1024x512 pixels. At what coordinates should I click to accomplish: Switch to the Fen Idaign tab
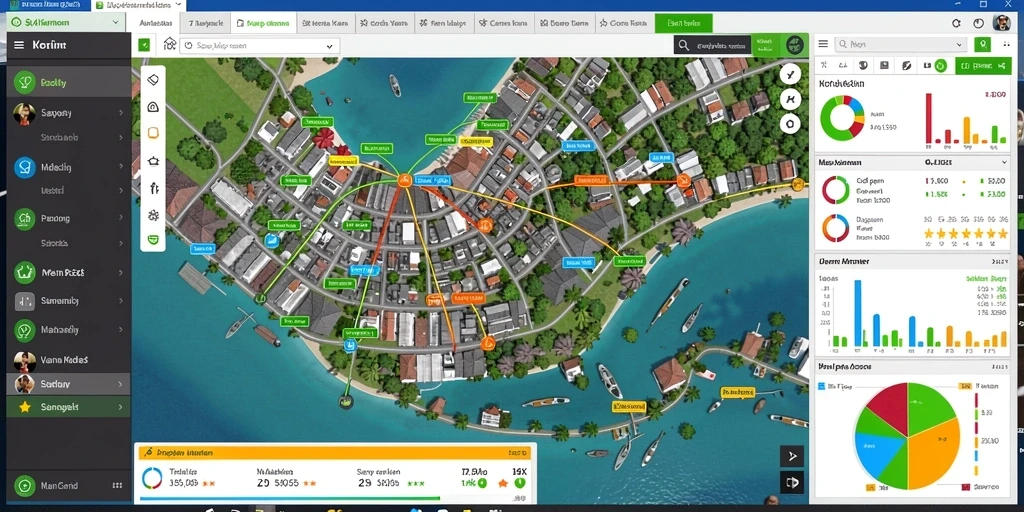[x=443, y=24]
